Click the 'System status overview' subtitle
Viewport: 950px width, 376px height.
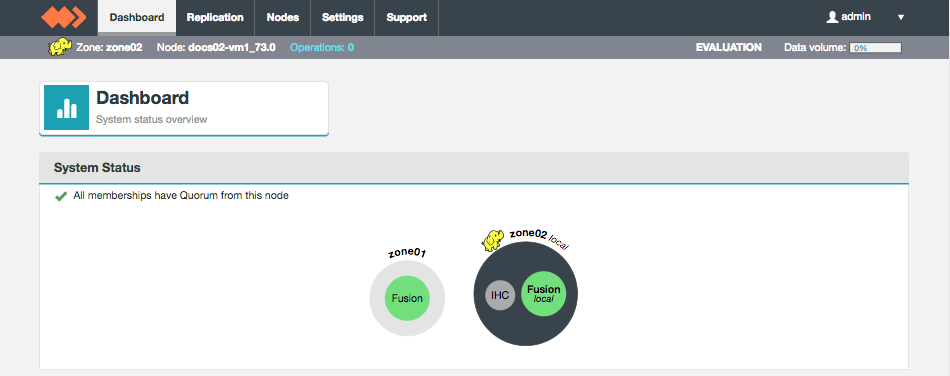[x=151, y=119]
